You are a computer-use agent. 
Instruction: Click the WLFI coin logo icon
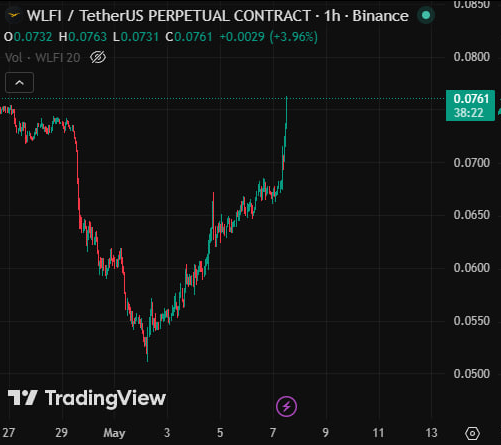(x=14, y=15)
